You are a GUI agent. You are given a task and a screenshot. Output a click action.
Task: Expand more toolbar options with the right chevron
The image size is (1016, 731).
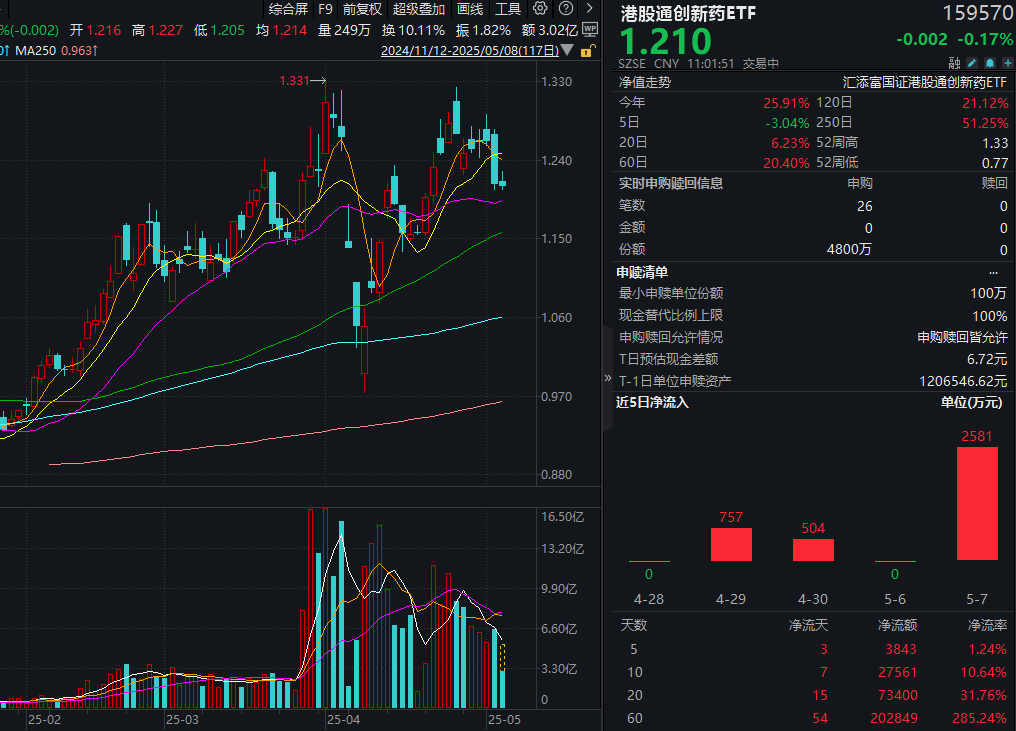point(589,8)
